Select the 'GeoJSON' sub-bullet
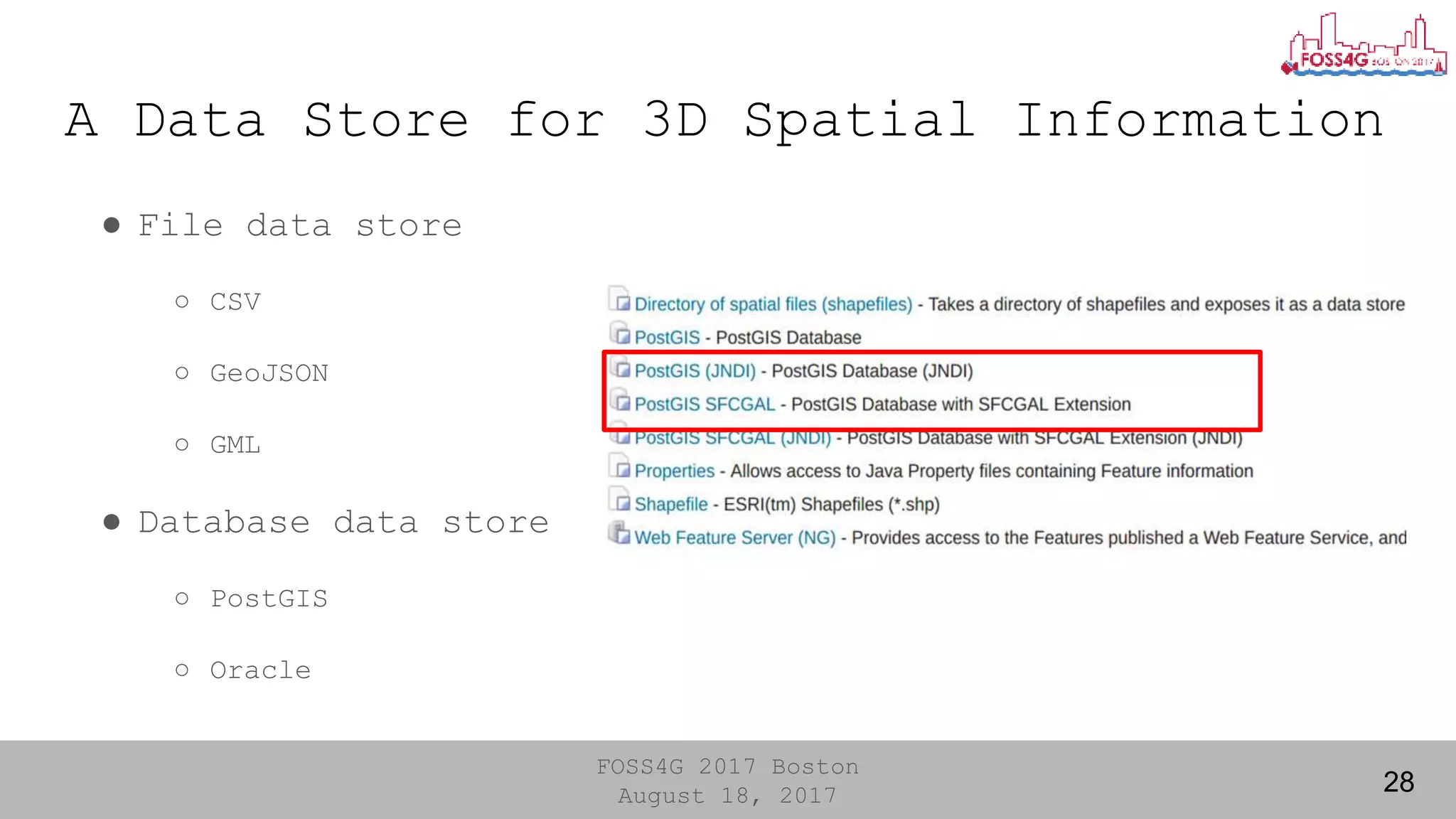Image resolution: width=1456 pixels, height=819 pixels. click(269, 373)
